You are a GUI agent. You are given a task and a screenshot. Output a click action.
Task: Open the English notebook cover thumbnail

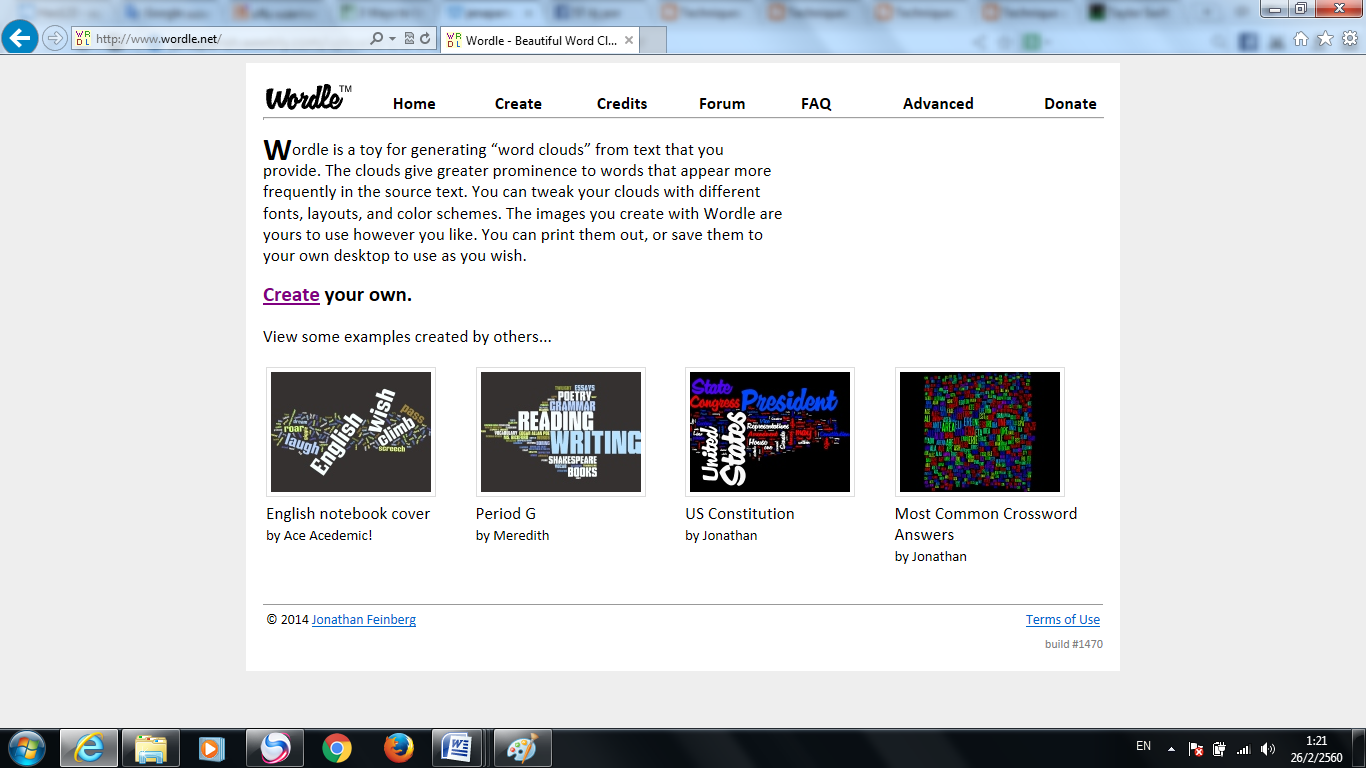(351, 432)
